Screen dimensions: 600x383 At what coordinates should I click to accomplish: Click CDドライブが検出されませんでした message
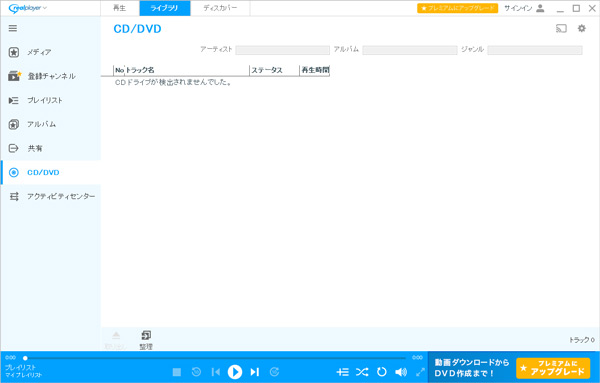tap(173, 82)
